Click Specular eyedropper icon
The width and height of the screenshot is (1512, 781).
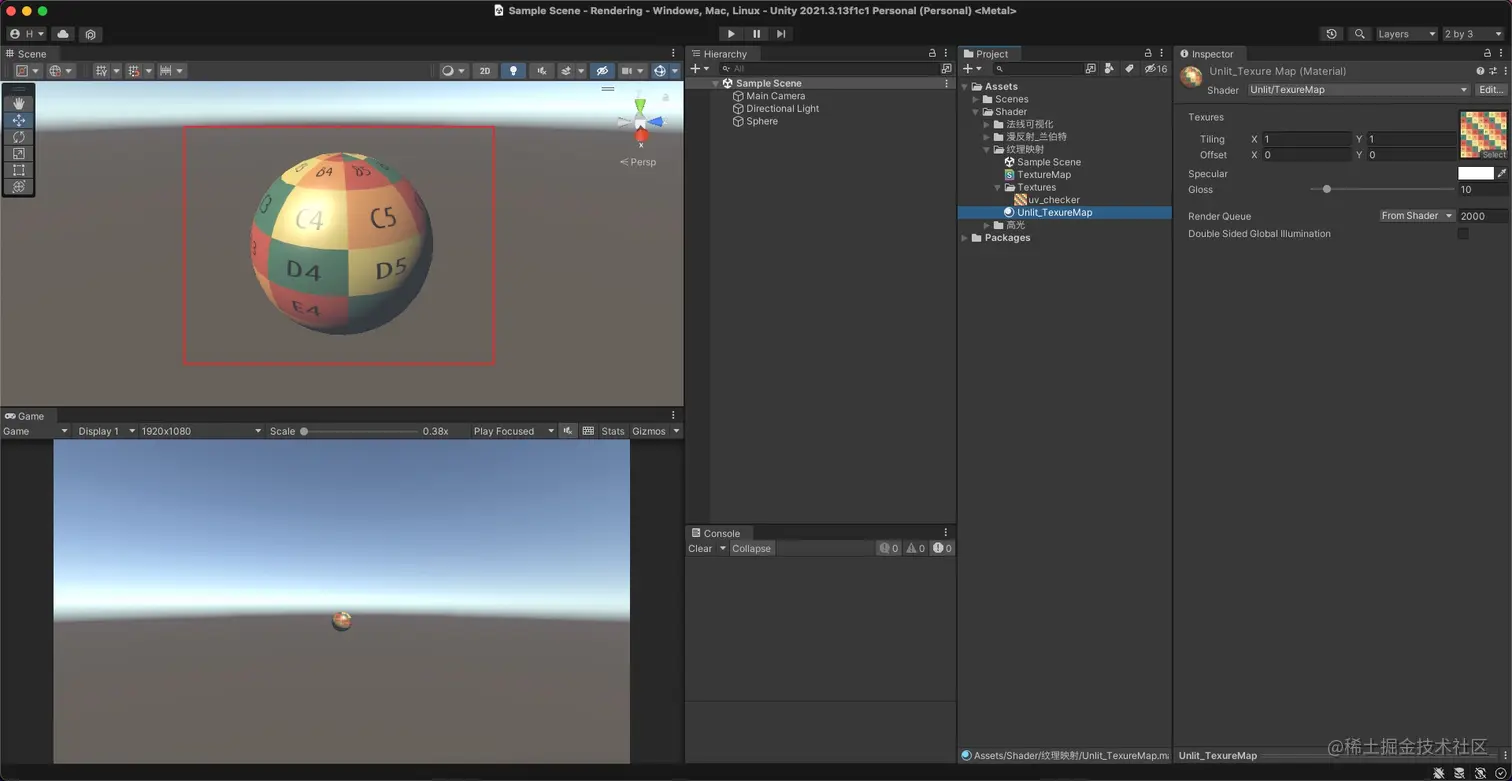point(1501,174)
